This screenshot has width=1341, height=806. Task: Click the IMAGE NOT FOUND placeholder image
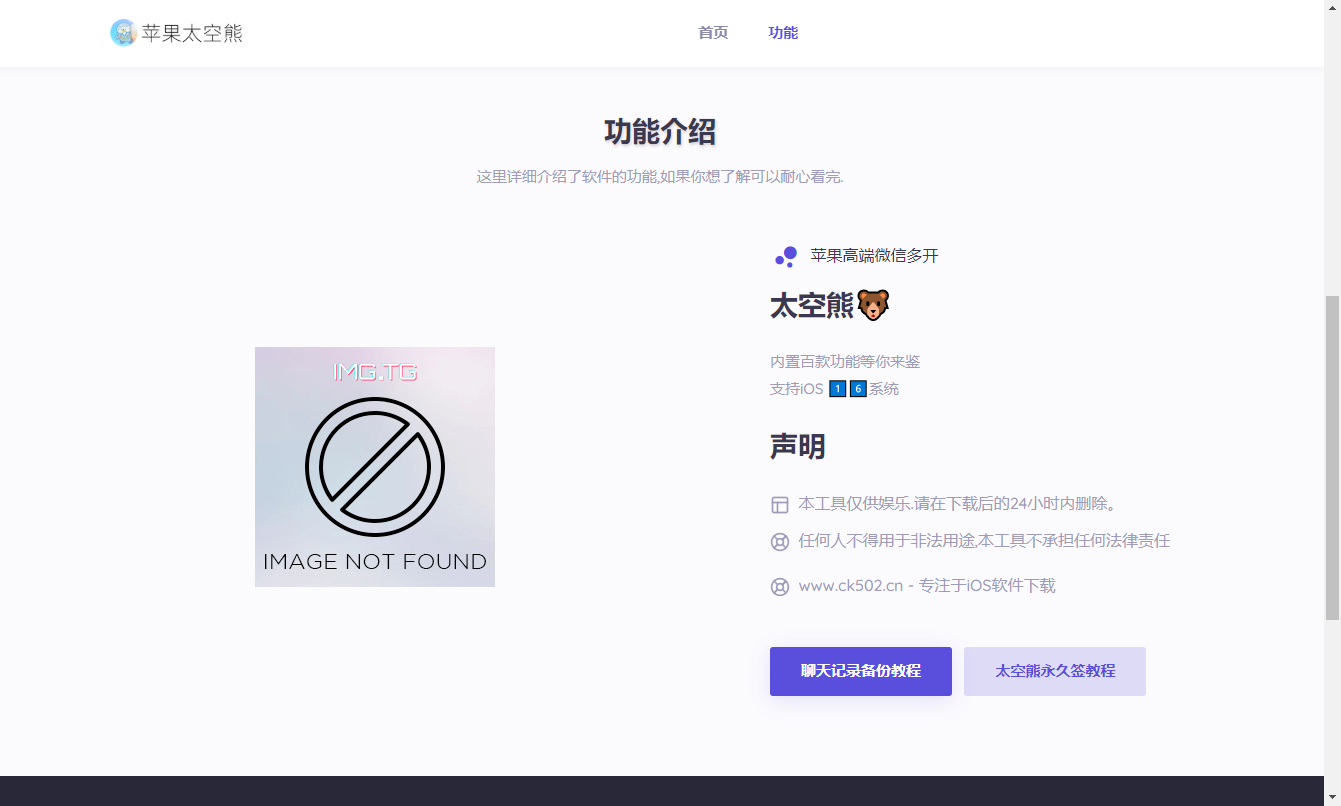click(375, 467)
